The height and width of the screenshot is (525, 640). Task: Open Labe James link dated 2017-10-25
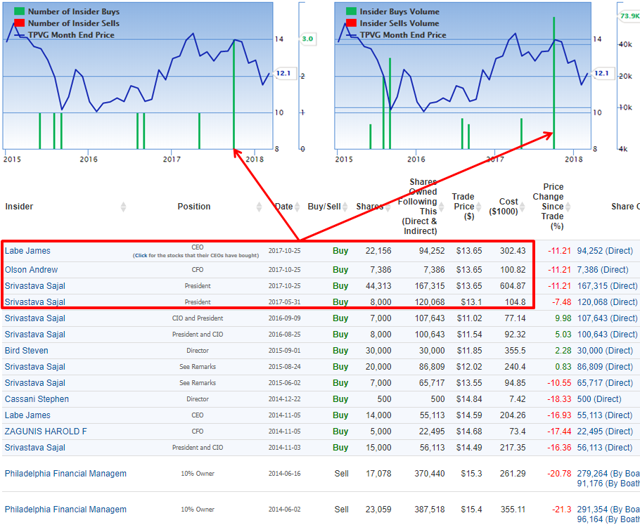[x=27, y=251]
